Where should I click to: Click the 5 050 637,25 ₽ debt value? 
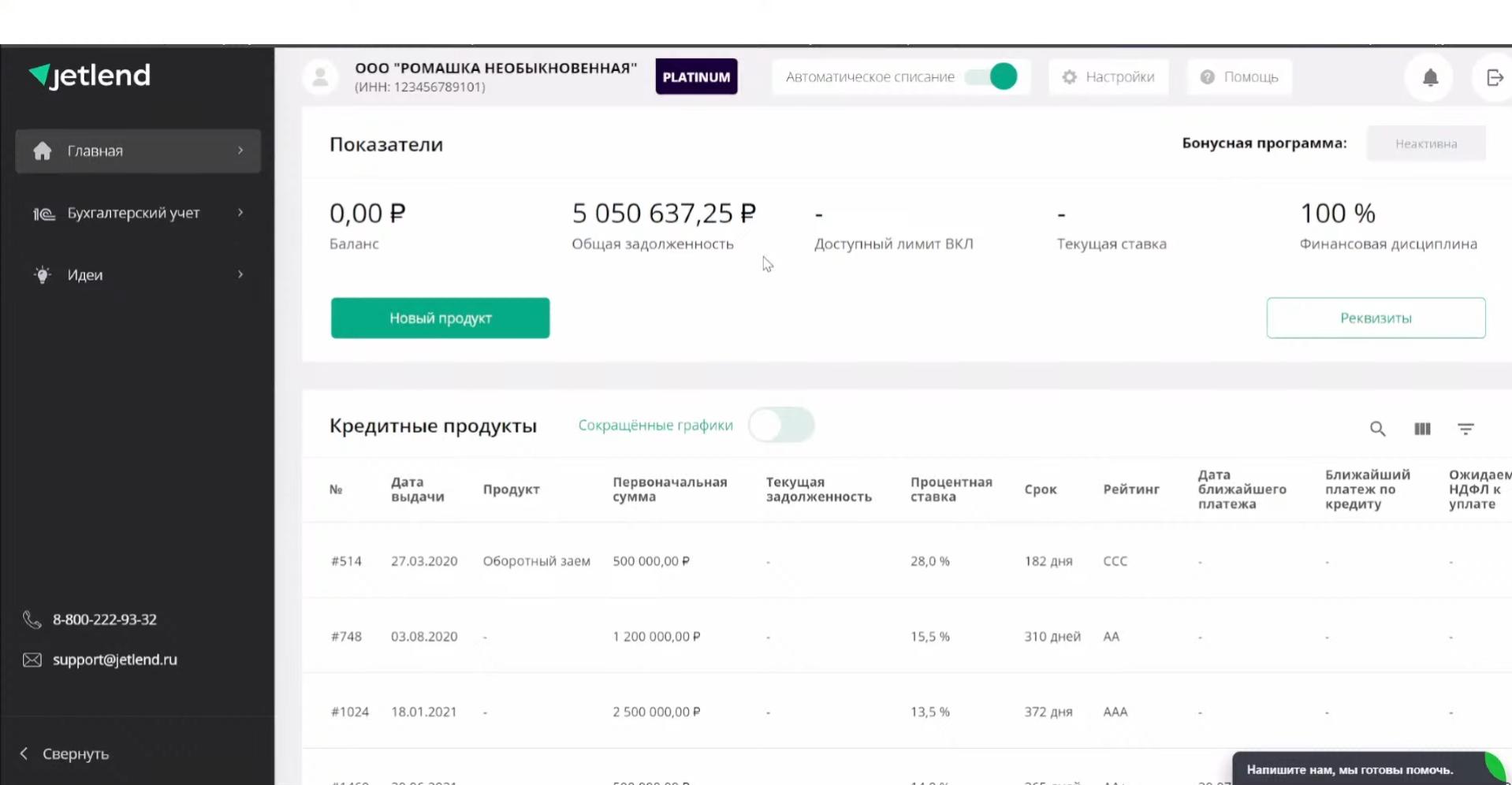664,213
